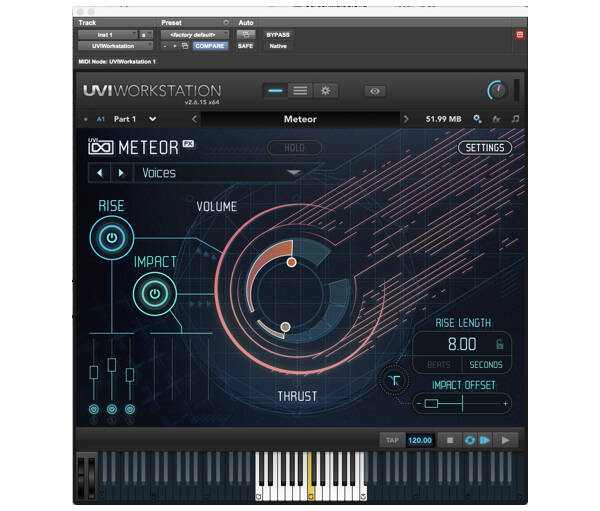The height and width of the screenshot is (511, 600).
Task: Load previous instrument with left chevron
Action: pos(194,119)
